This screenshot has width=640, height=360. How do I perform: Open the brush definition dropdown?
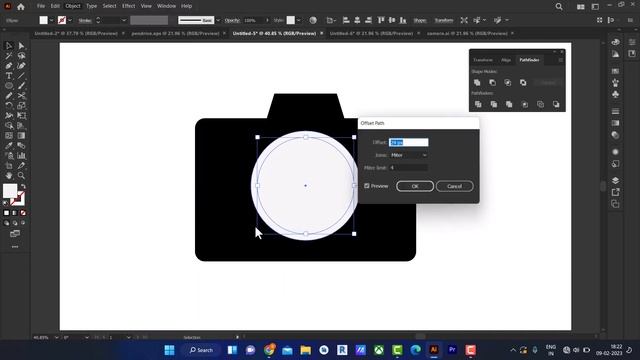pos(218,20)
